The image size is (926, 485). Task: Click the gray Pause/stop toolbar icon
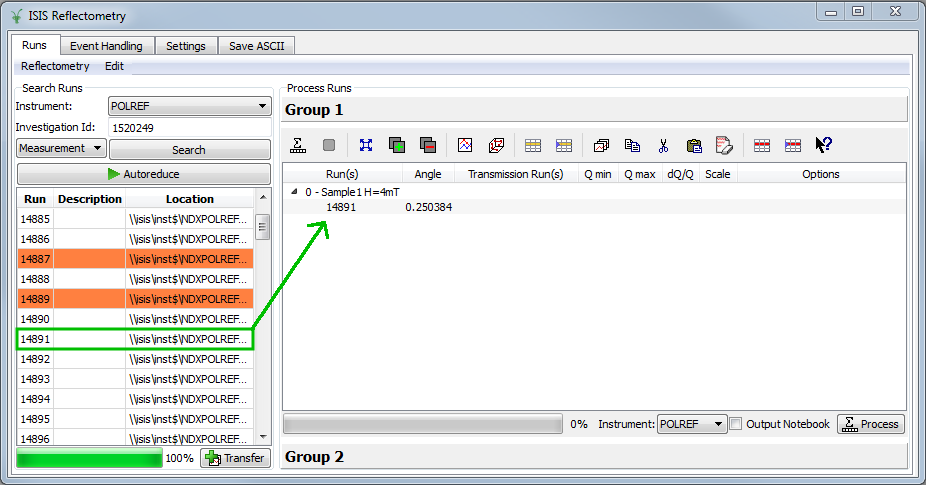pyautogui.click(x=329, y=145)
